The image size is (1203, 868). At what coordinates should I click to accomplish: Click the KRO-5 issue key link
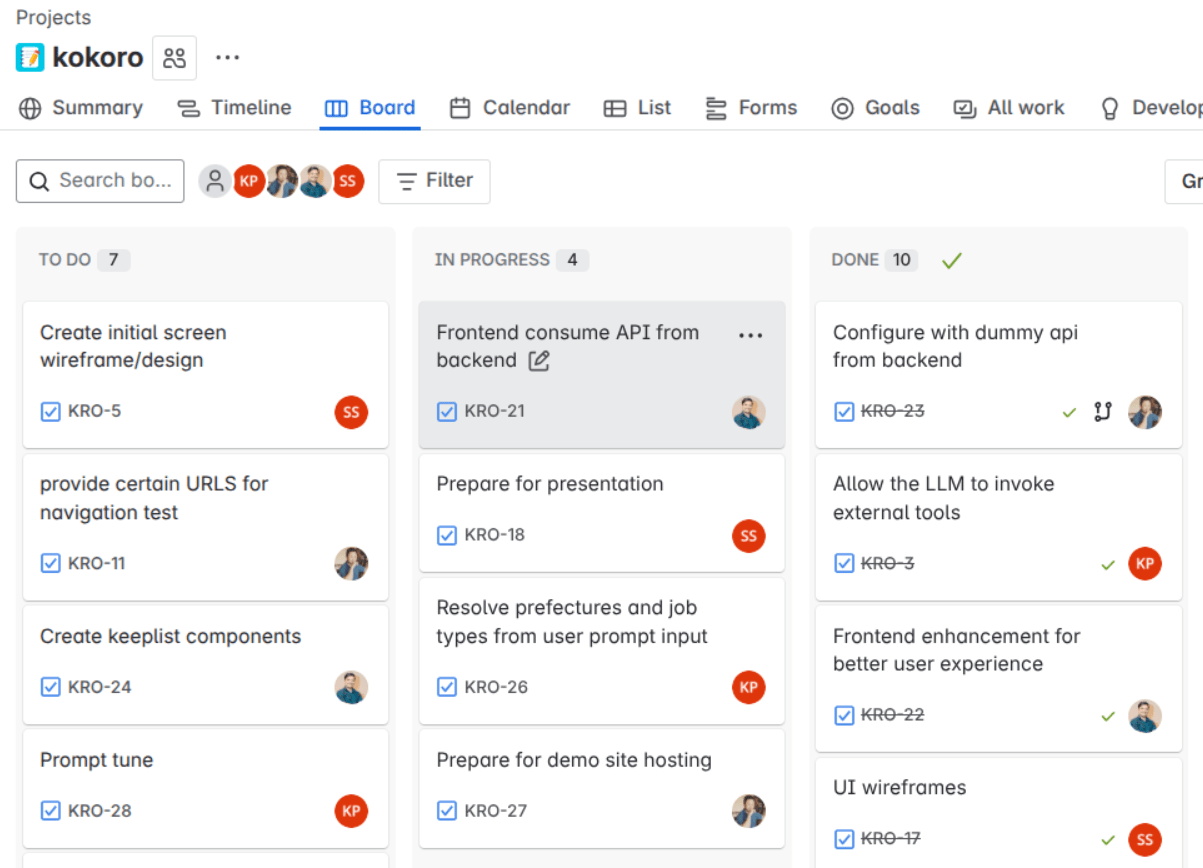pos(94,411)
